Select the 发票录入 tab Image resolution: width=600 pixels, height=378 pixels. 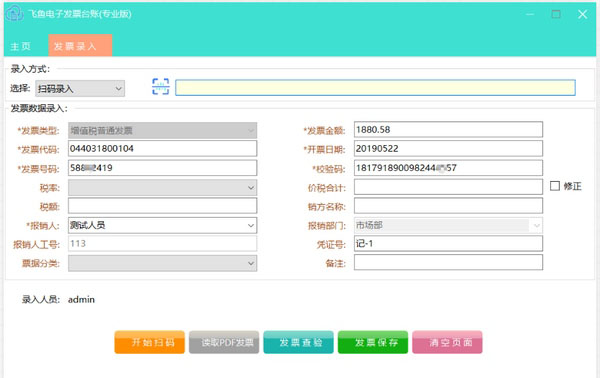(x=80, y=46)
